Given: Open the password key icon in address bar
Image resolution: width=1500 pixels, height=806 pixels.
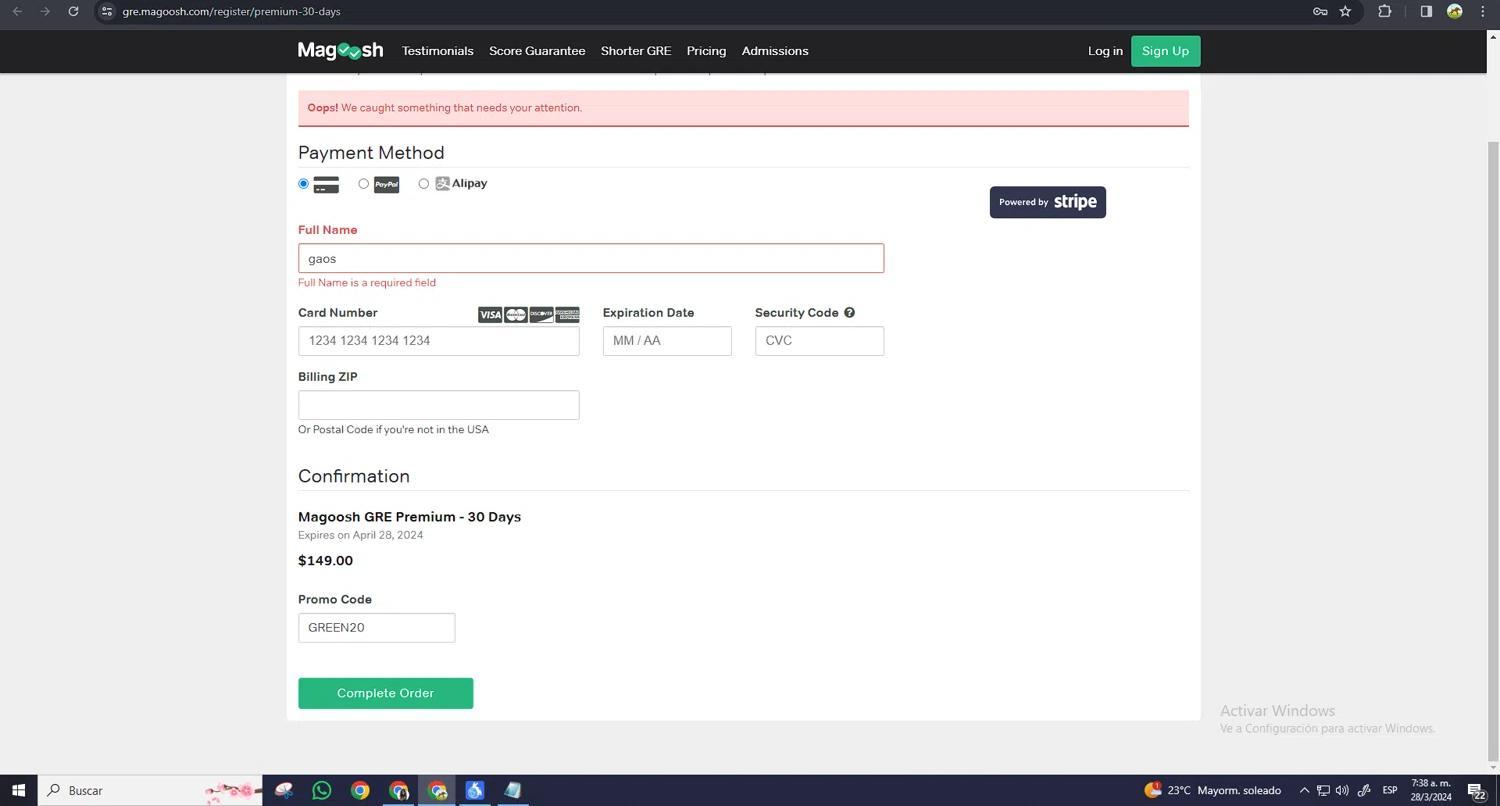Looking at the screenshot, I should pos(1320,11).
